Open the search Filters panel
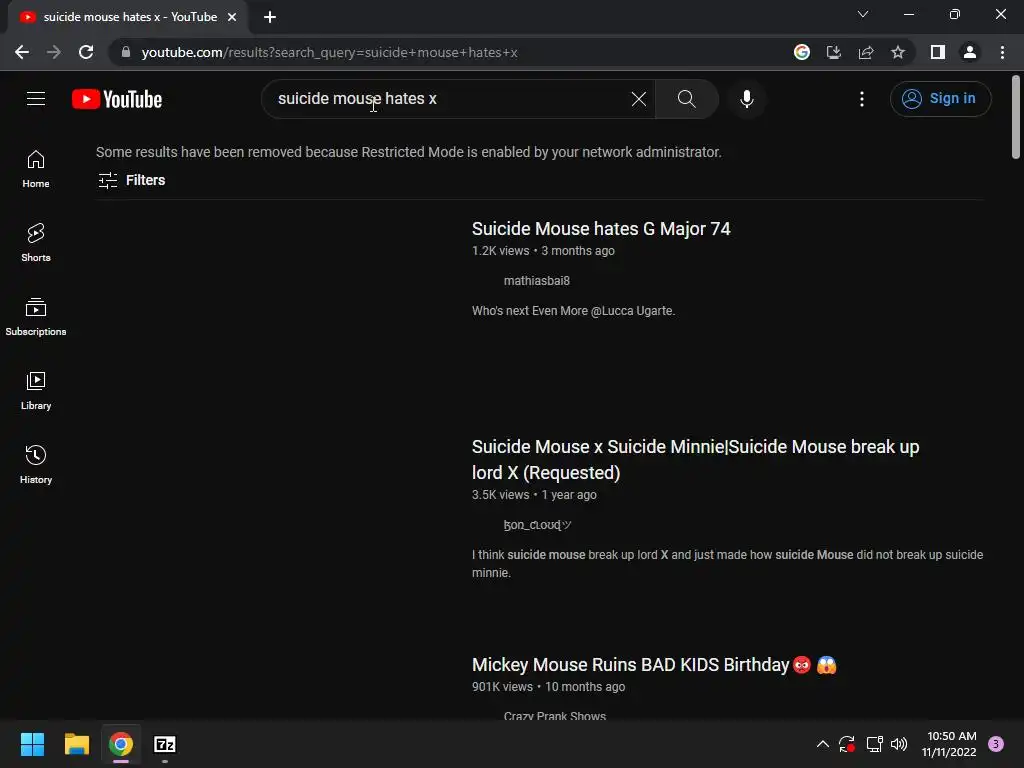 click(x=131, y=180)
